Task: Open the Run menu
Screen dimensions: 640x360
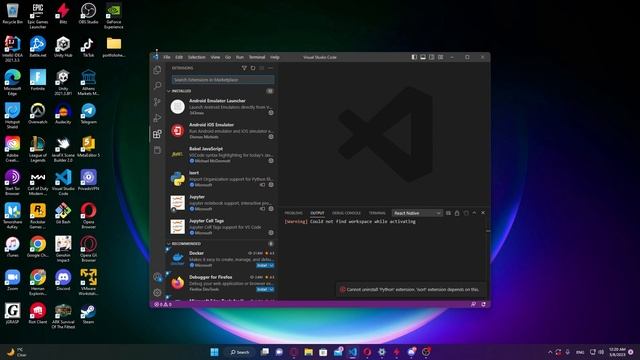Action: [240, 57]
